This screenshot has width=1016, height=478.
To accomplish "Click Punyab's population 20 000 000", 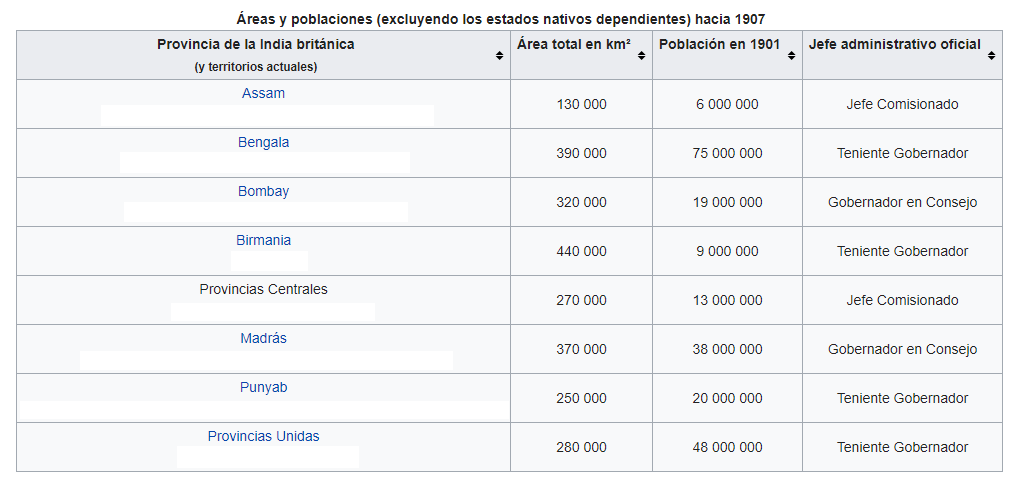I will [x=727, y=398].
